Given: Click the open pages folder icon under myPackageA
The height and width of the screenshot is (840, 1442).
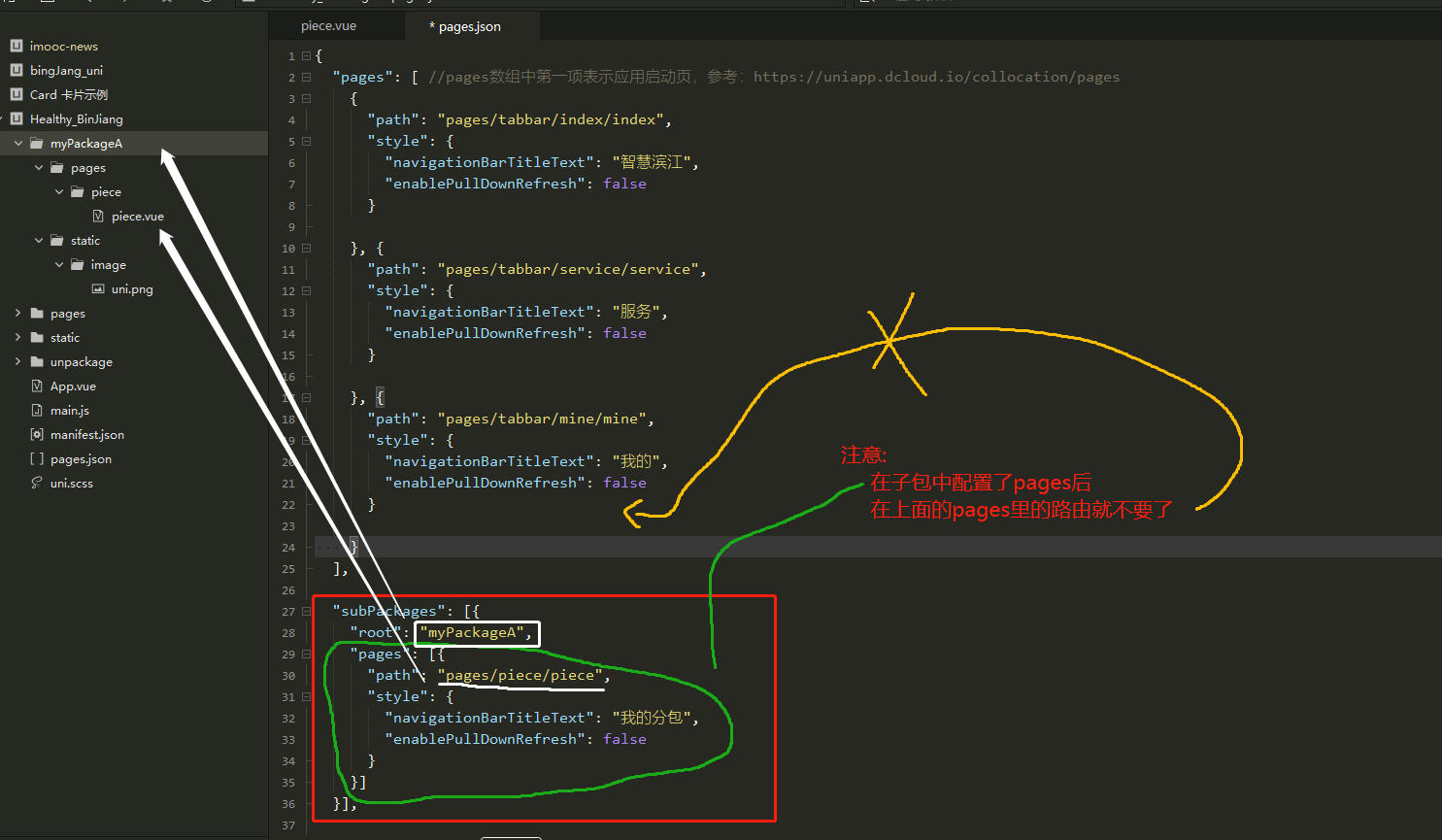Looking at the screenshot, I should pos(57,167).
